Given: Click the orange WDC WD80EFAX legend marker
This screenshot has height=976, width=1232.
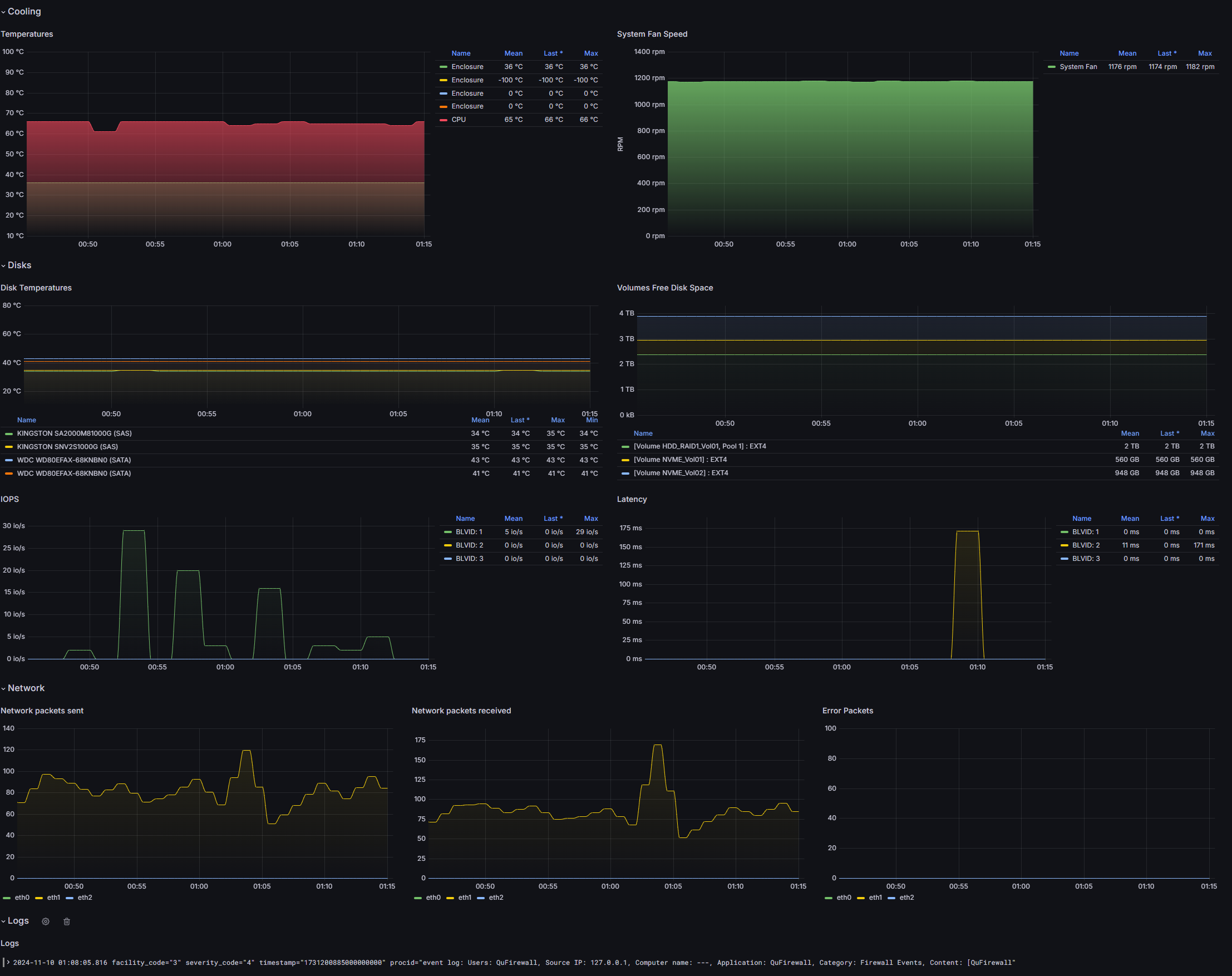Looking at the screenshot, I should click(8, 473).
